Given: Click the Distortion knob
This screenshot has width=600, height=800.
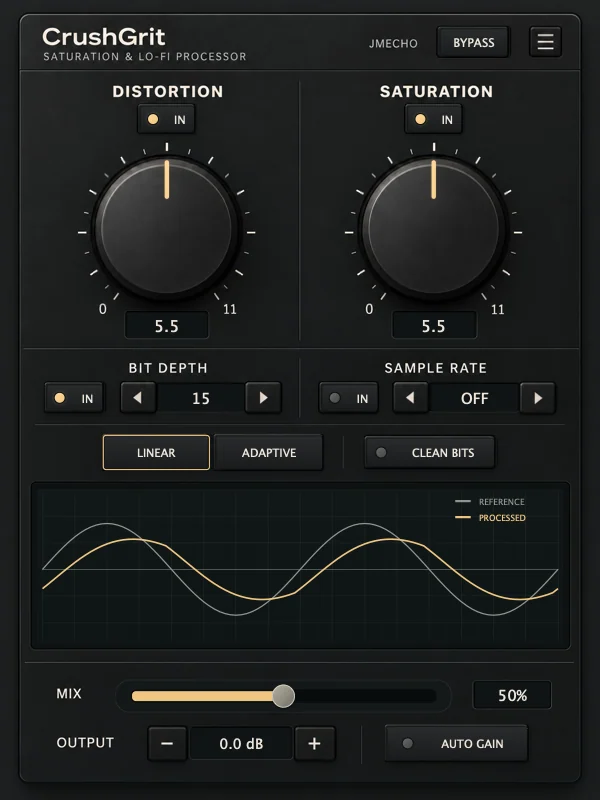Looking at the screenshot, I should click(166, 228).
